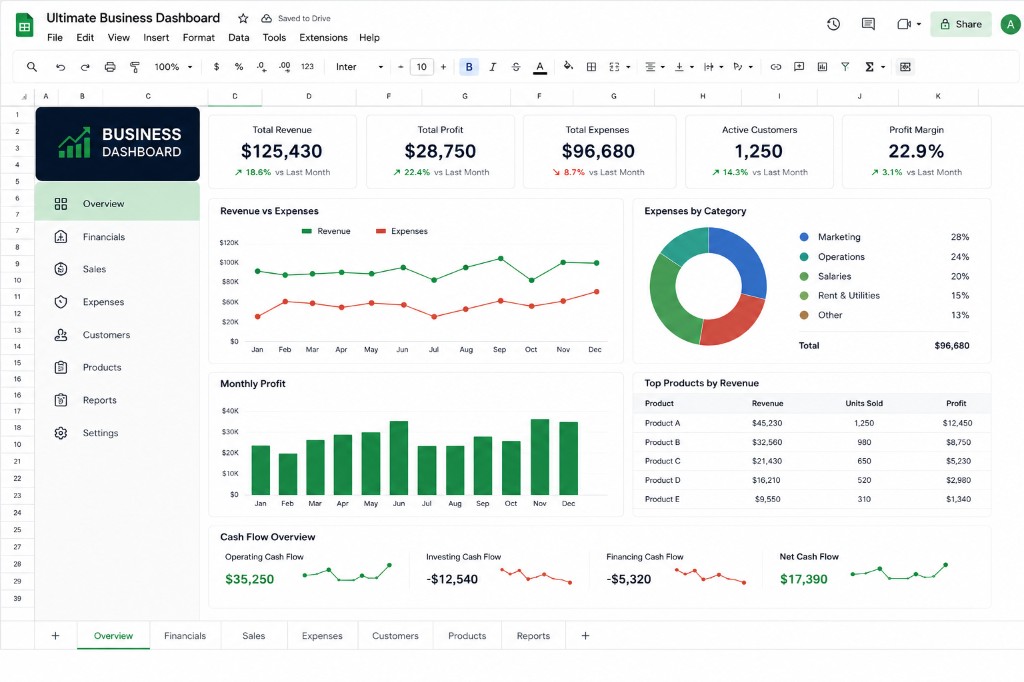Select column K header

point(938,96)
